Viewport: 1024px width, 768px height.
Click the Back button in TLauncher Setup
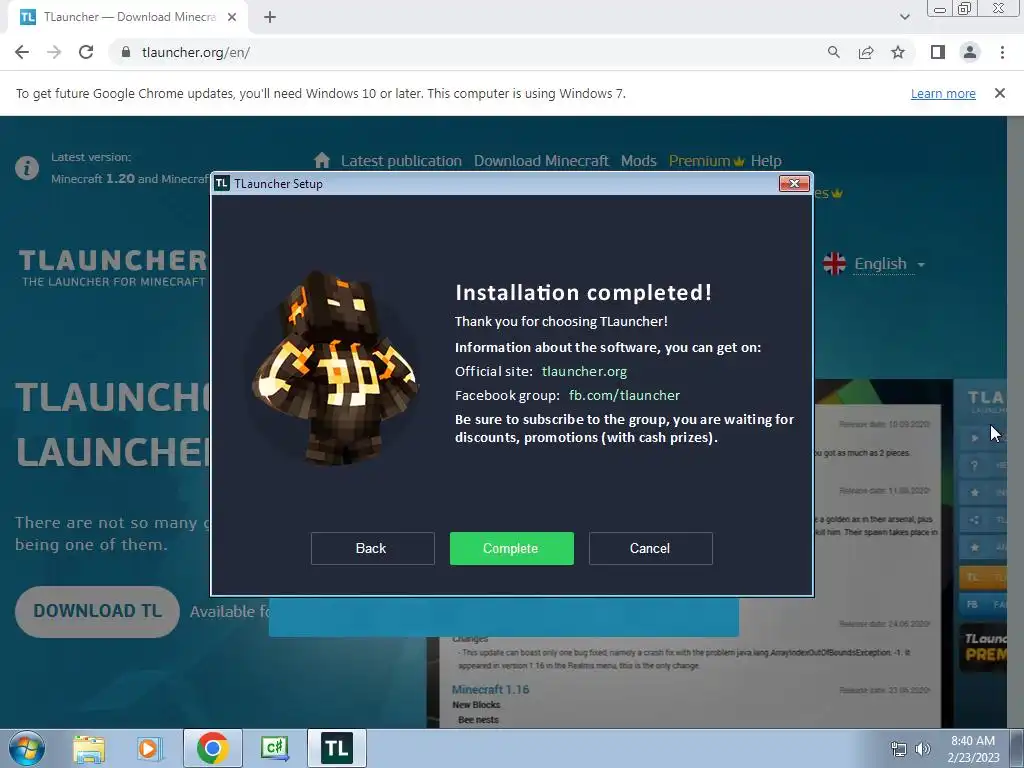pos(372,549)
